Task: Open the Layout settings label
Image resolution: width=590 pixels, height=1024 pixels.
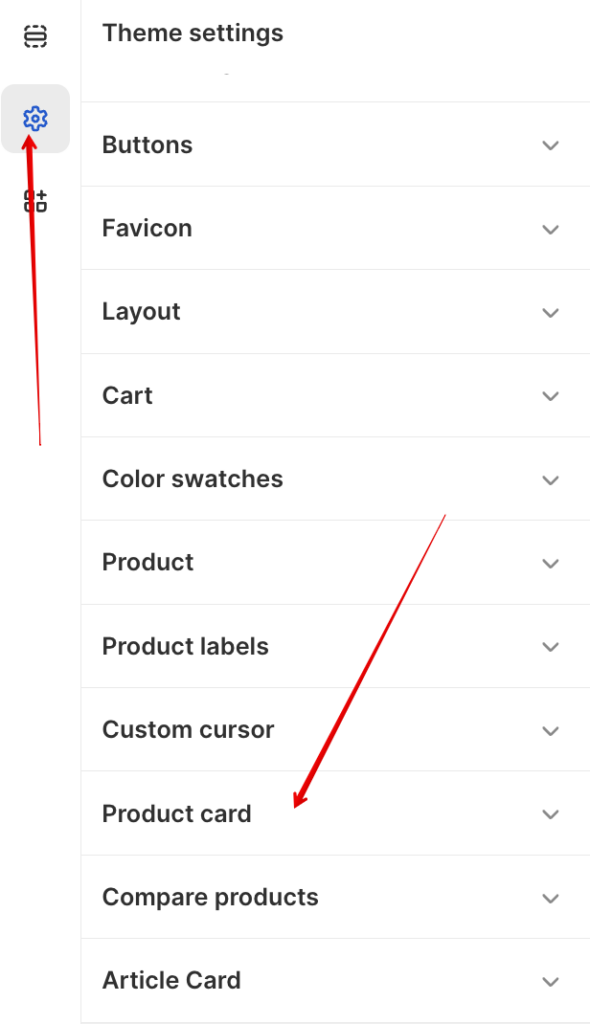Action: [141, 312]
